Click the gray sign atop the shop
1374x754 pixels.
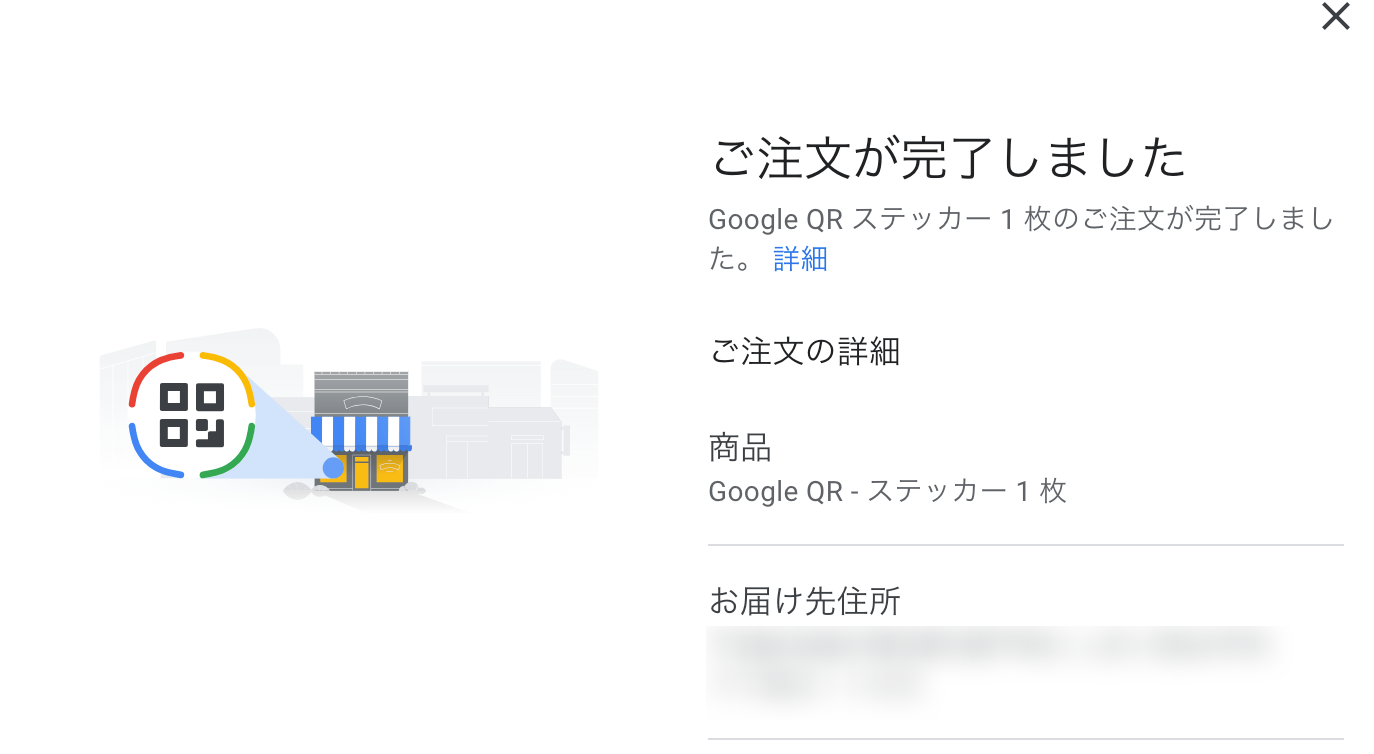[361, 392]
